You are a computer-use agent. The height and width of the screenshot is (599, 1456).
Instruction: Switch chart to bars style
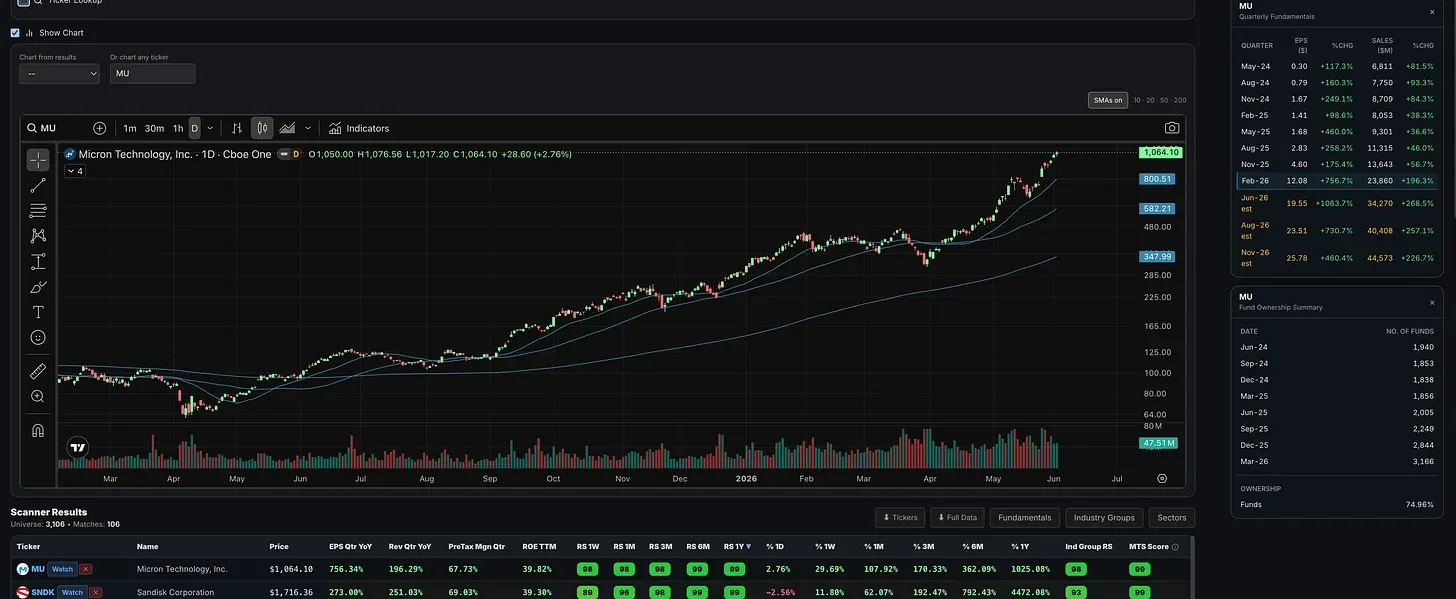237,128
